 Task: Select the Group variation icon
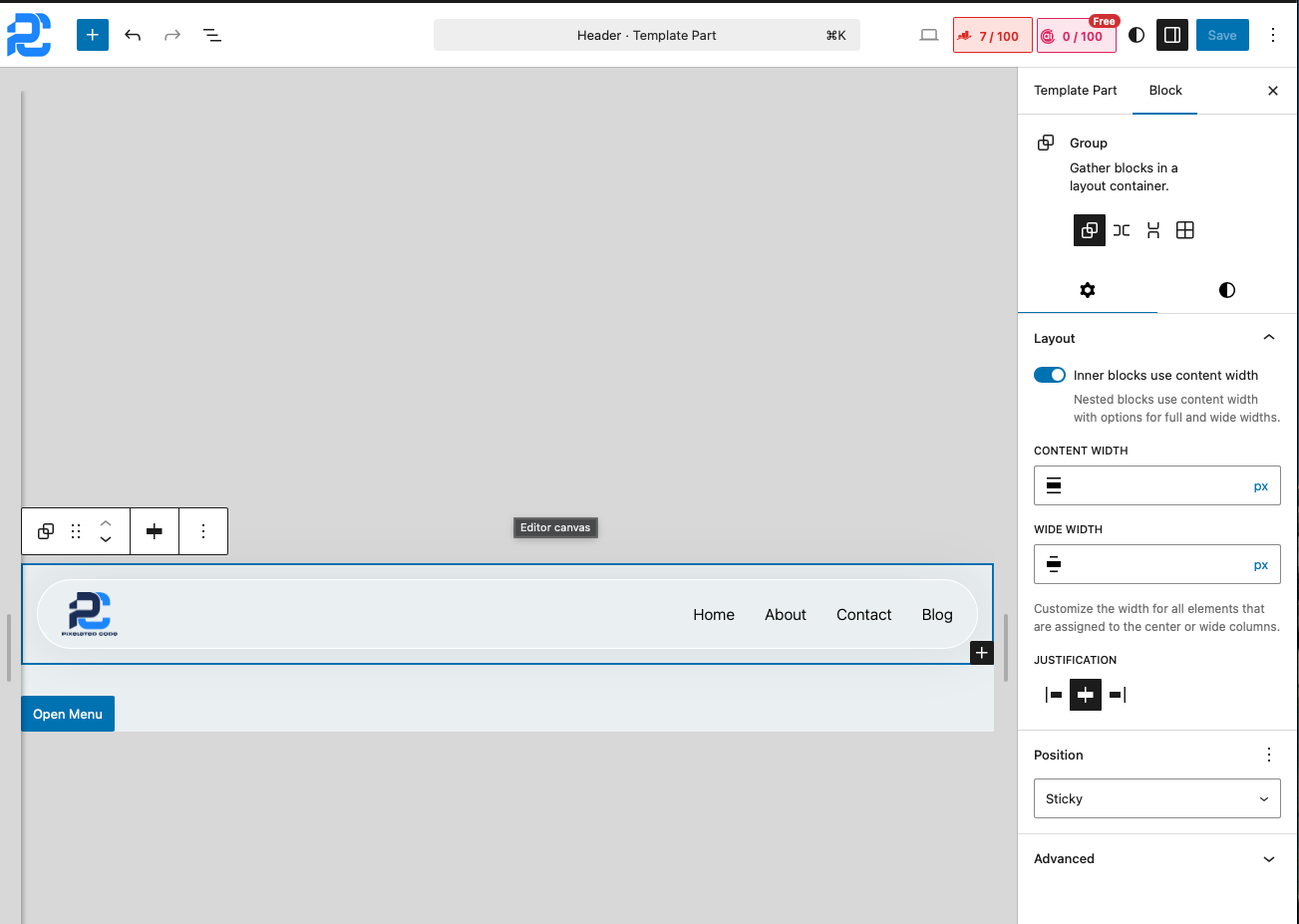click(x=1090, y=230)
